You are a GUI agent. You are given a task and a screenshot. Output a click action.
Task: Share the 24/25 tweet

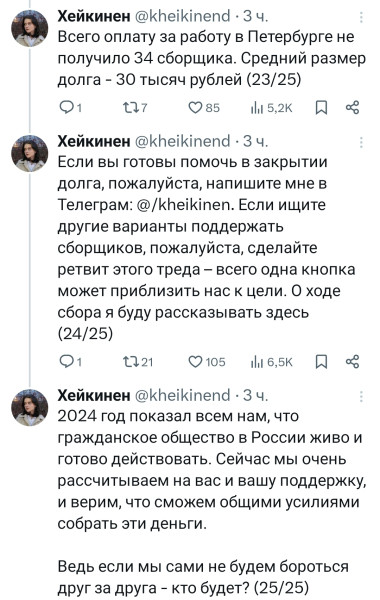[x=352, y=362]
